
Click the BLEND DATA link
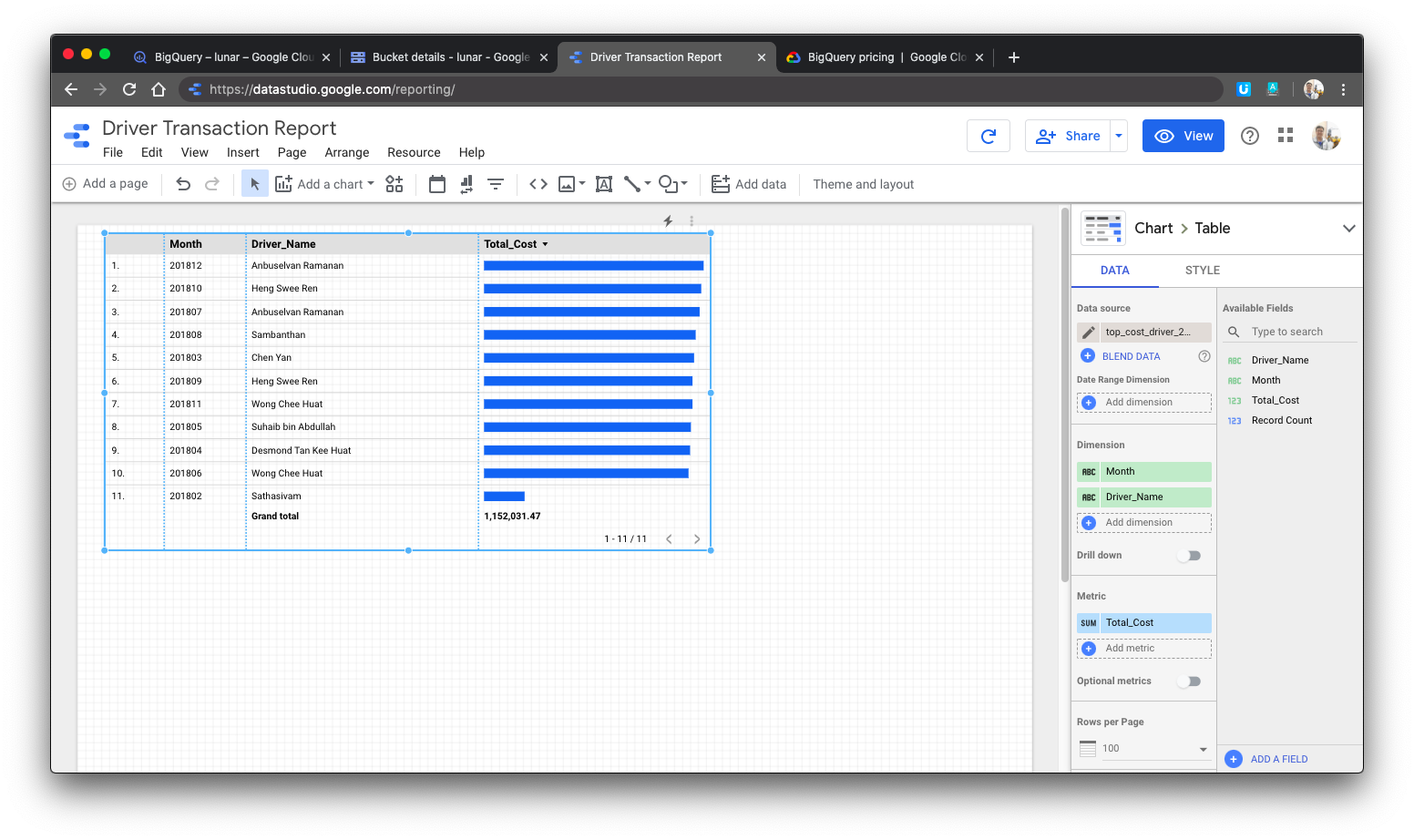1131,355
